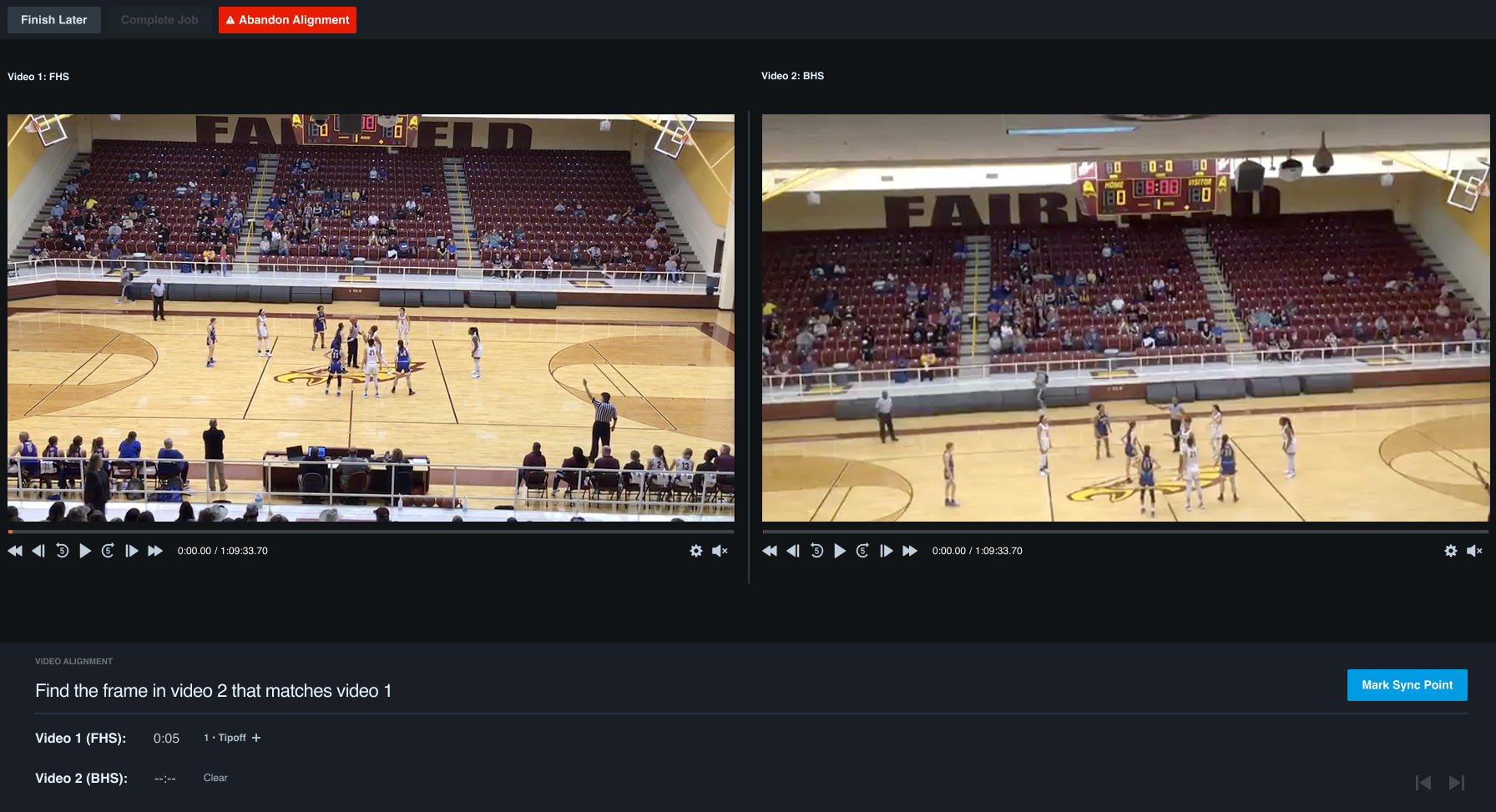
Task: Jump back 5 seconds in Video 2
Action: (816, 551)
